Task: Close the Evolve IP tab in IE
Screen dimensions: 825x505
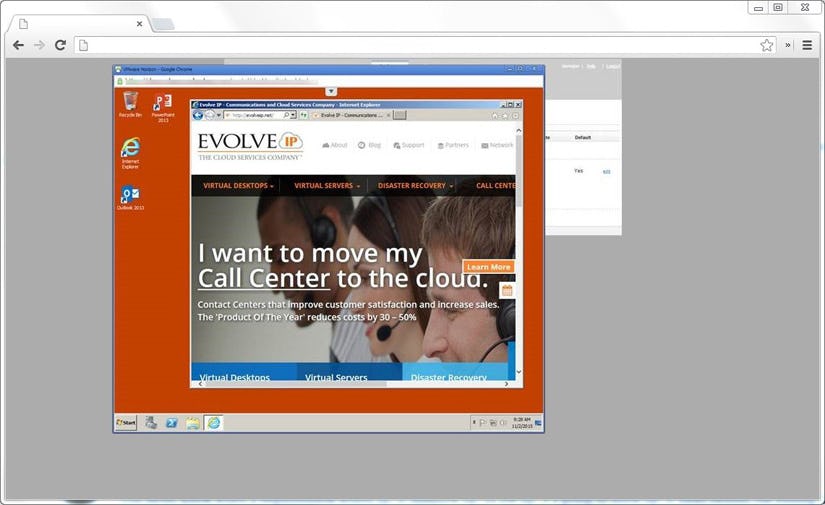Action: pyautogui.click(x=389, y=115)
